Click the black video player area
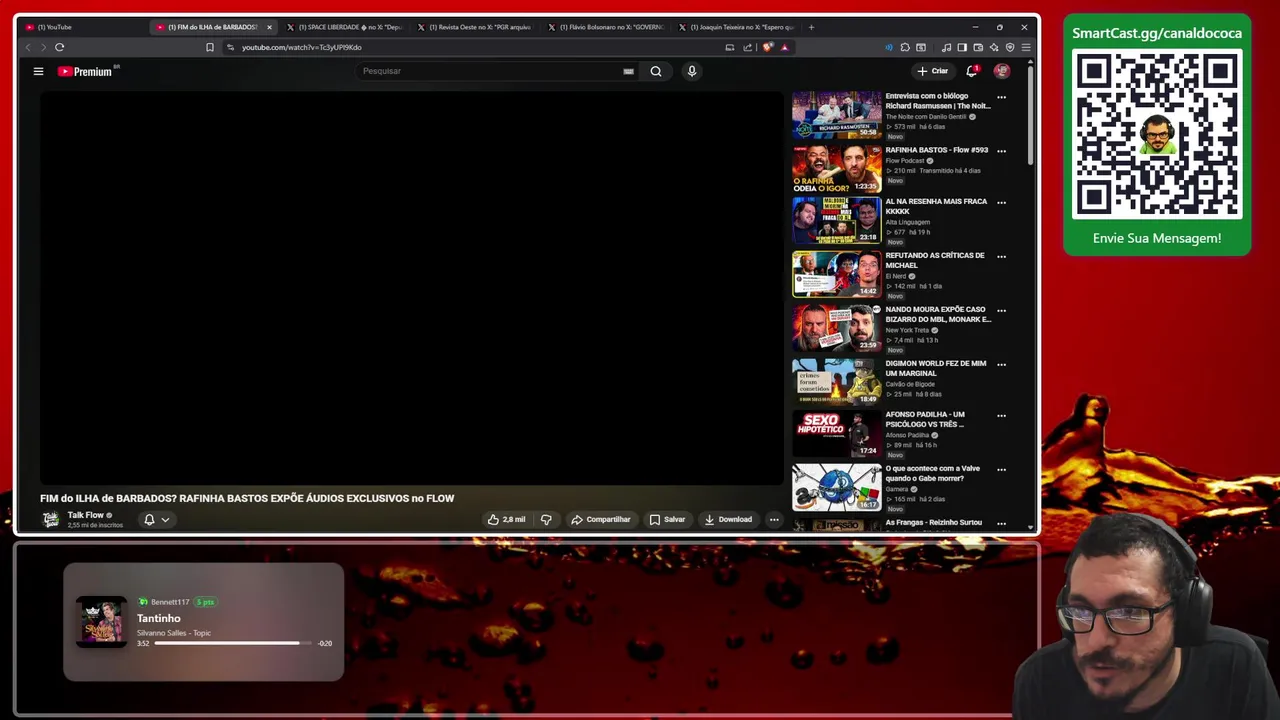The width and height of the screenshot is (1280, 720). click(x=412, y=288)
